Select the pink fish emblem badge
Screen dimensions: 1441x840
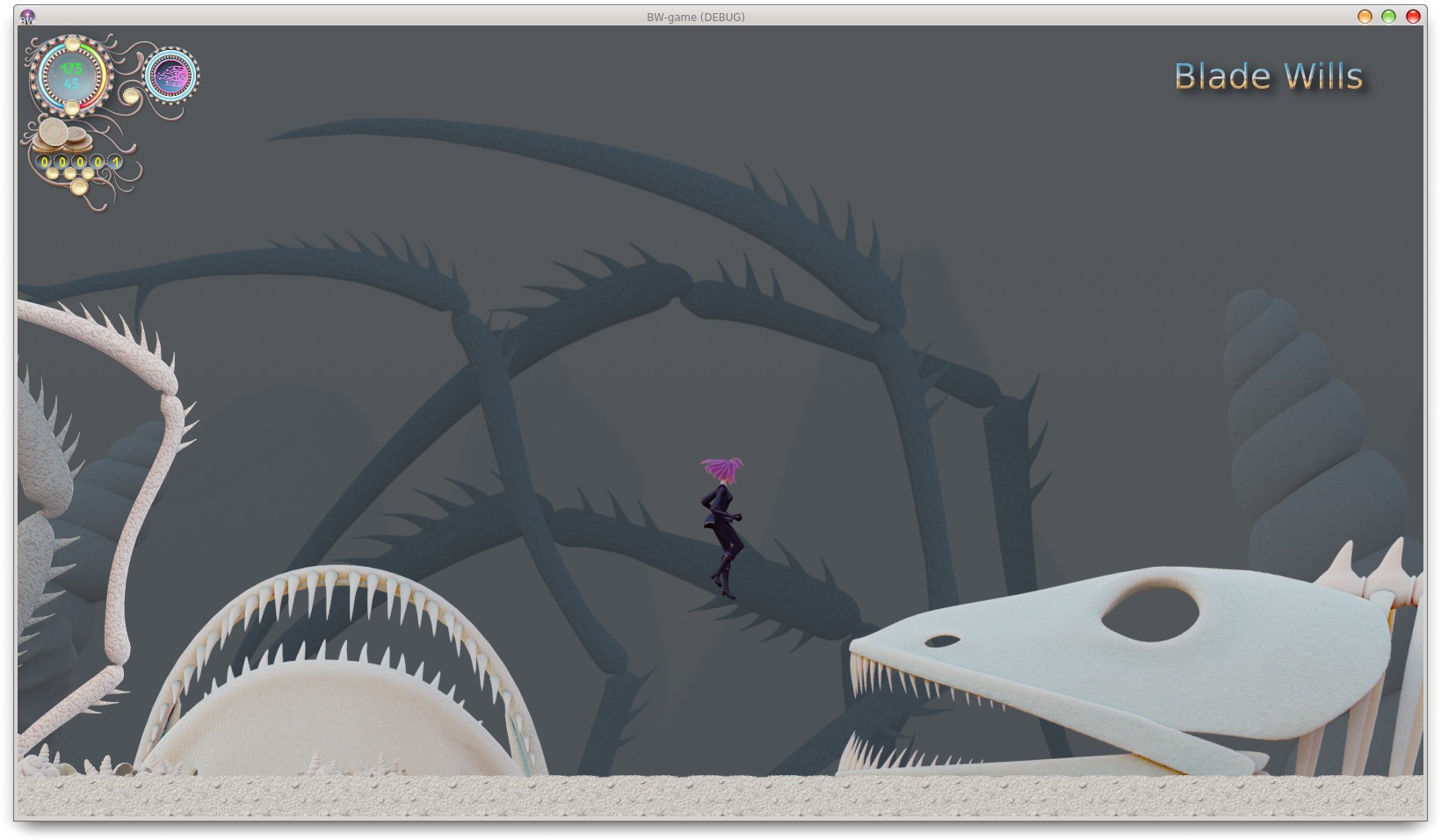click(171, 76)
